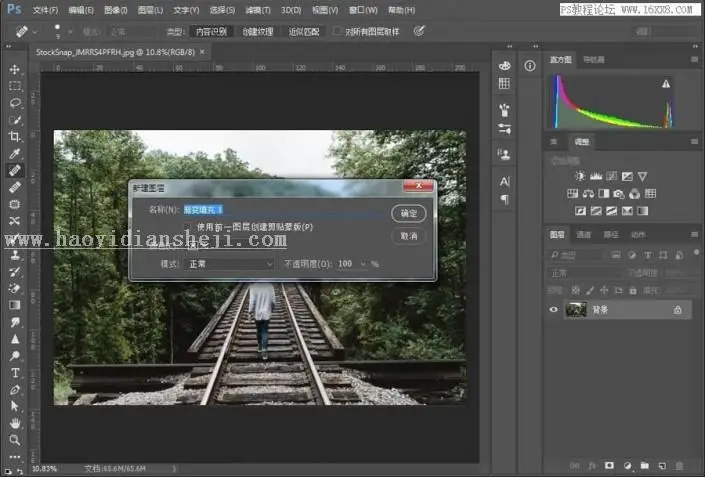This screenshot has width=705, height=477.
Task: Add a Photo Filter adjustment
Action: click(x=619, y=194)
